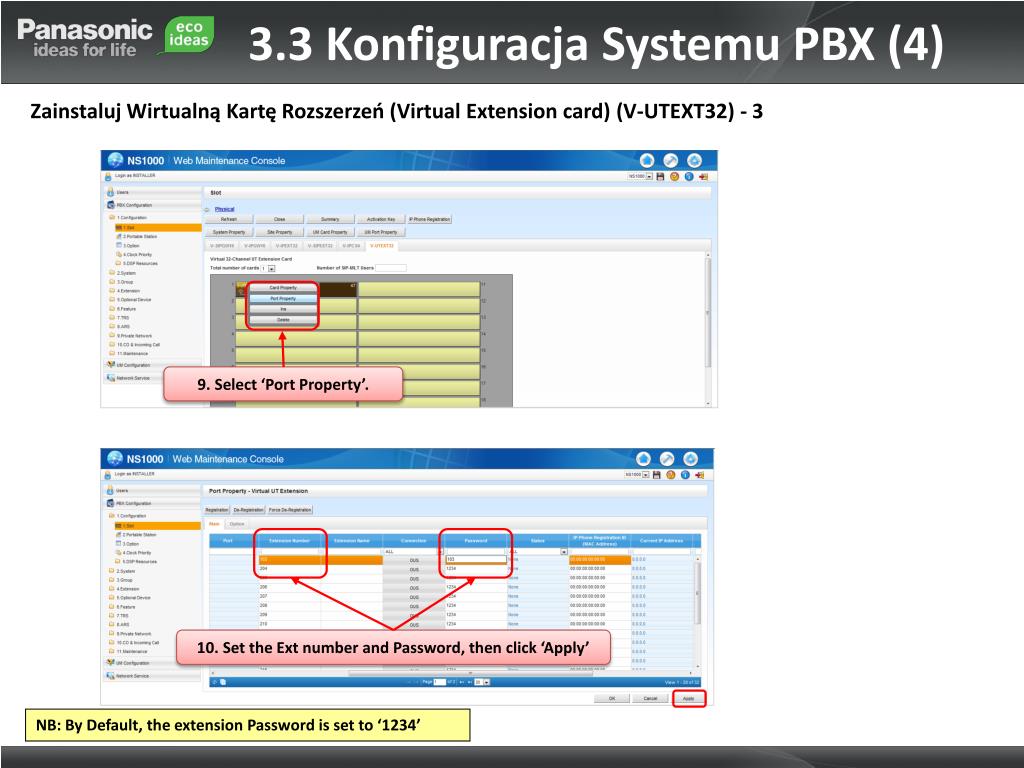Screen dimensions: 1024x768
Task: Click the OK button in Port Property console
Action: (612, 698)
